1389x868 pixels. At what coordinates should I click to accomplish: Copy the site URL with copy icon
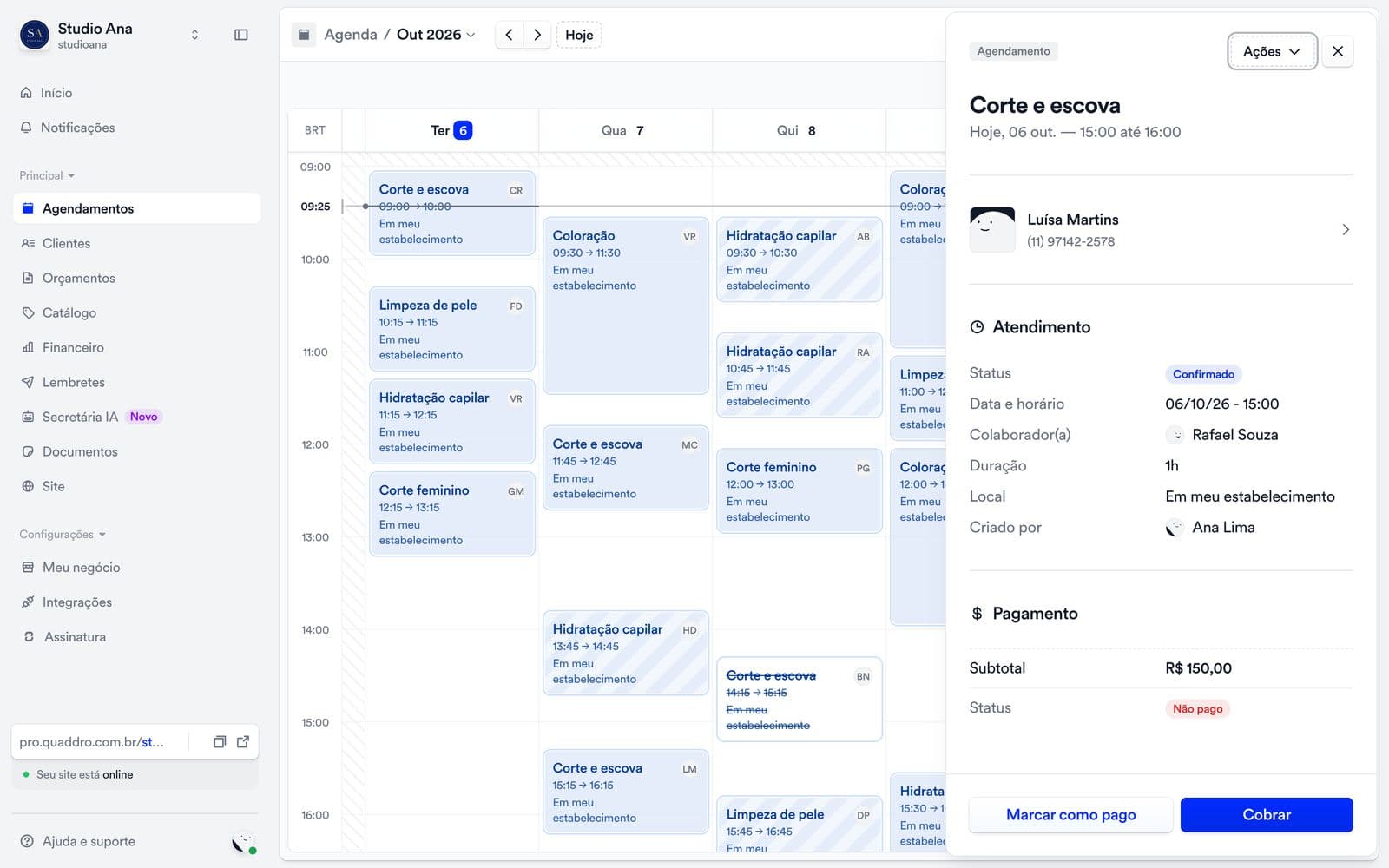(220, 742)
